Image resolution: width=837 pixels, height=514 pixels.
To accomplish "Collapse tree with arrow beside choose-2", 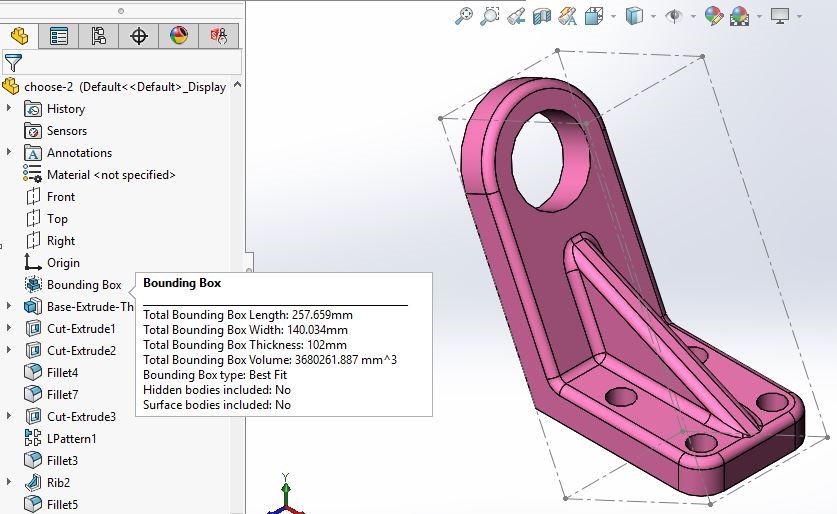I will pos(238,85).
